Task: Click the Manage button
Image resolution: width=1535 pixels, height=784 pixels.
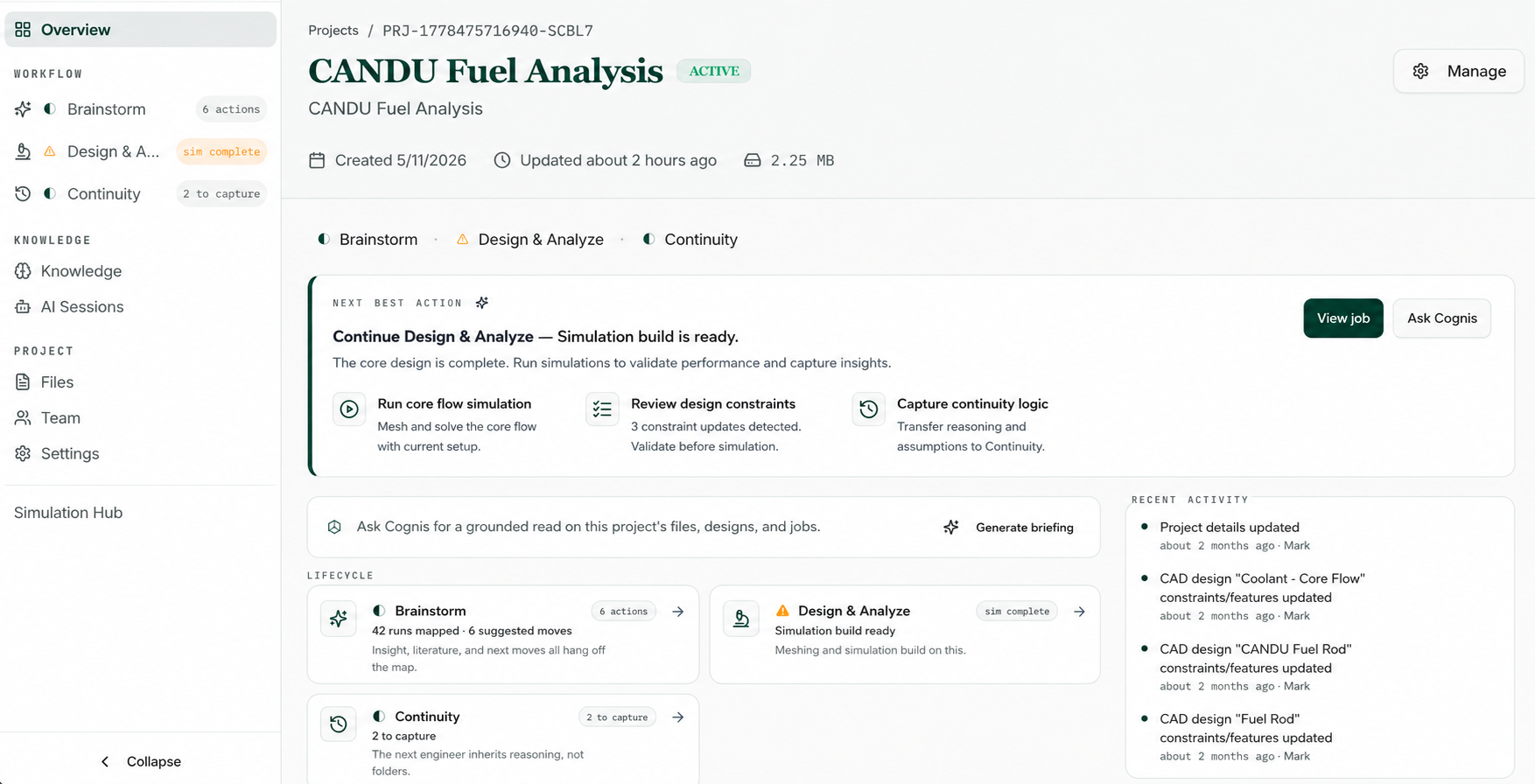Action: tap(1459, 71)
